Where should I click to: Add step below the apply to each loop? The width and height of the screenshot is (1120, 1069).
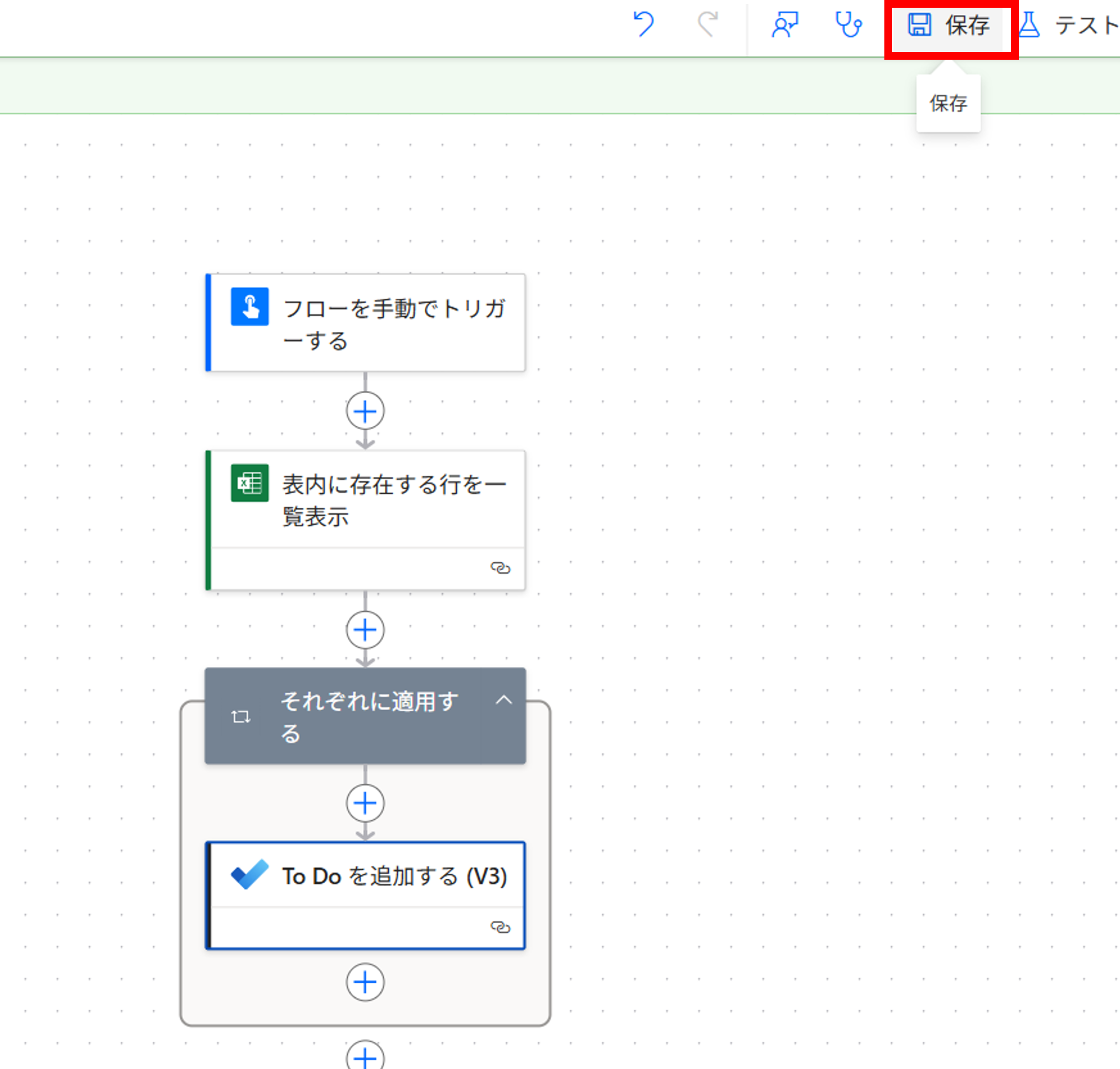[366, 1055]
